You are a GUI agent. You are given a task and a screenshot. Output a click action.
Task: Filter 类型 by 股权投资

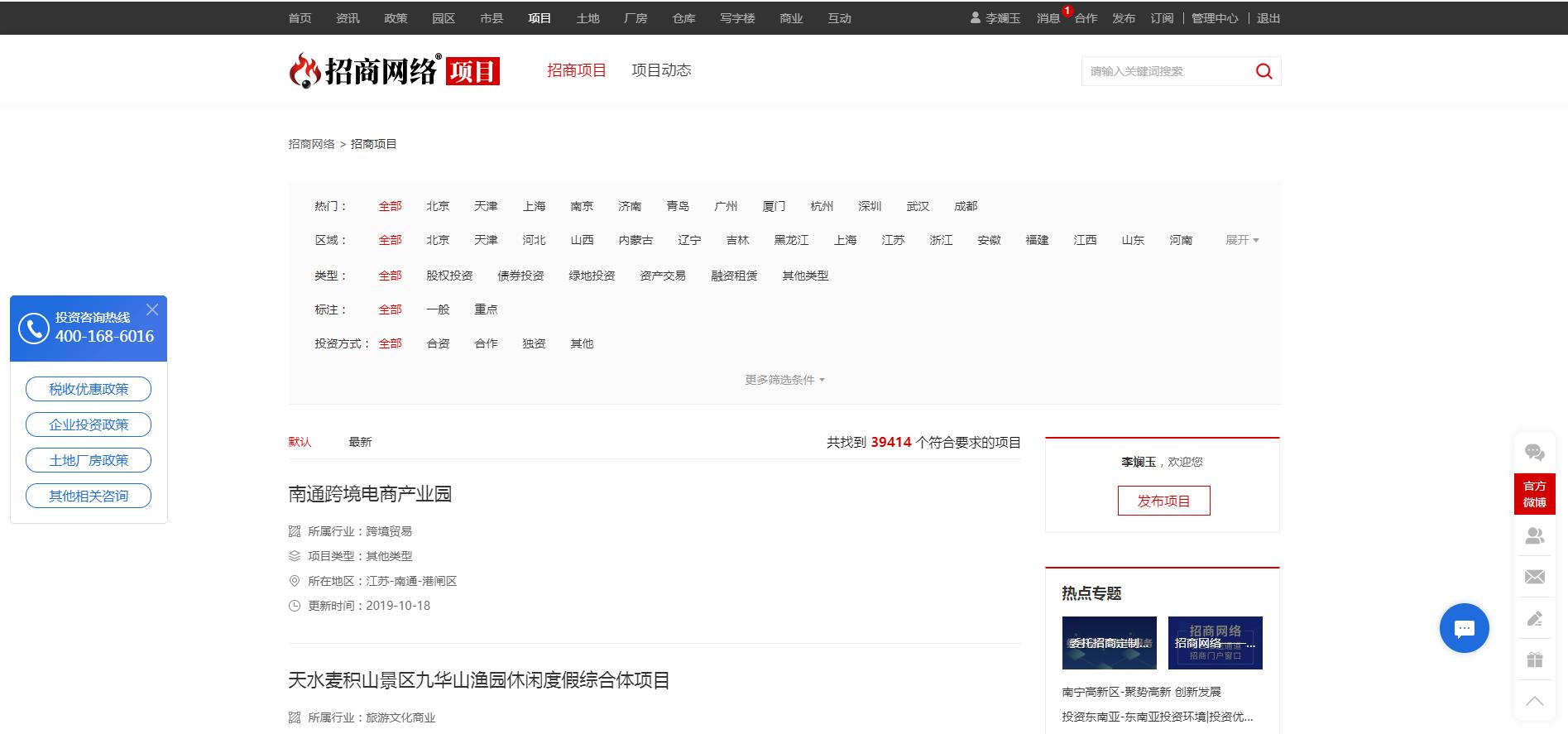click(449, 276)
